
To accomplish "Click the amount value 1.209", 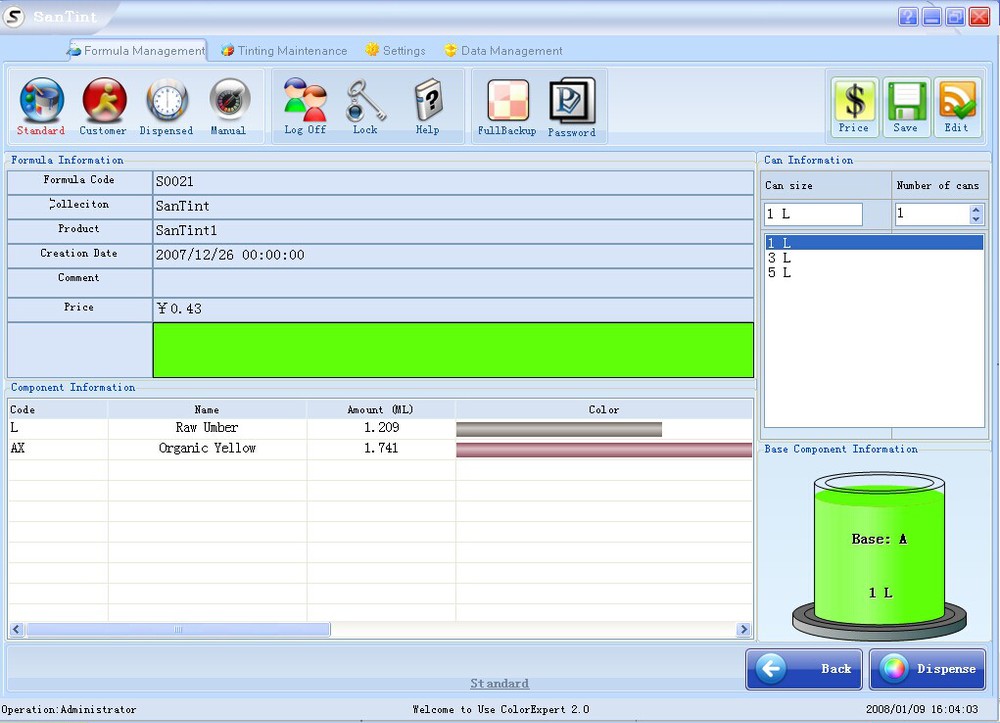I will pyautogui.click(x=381, y=428).
